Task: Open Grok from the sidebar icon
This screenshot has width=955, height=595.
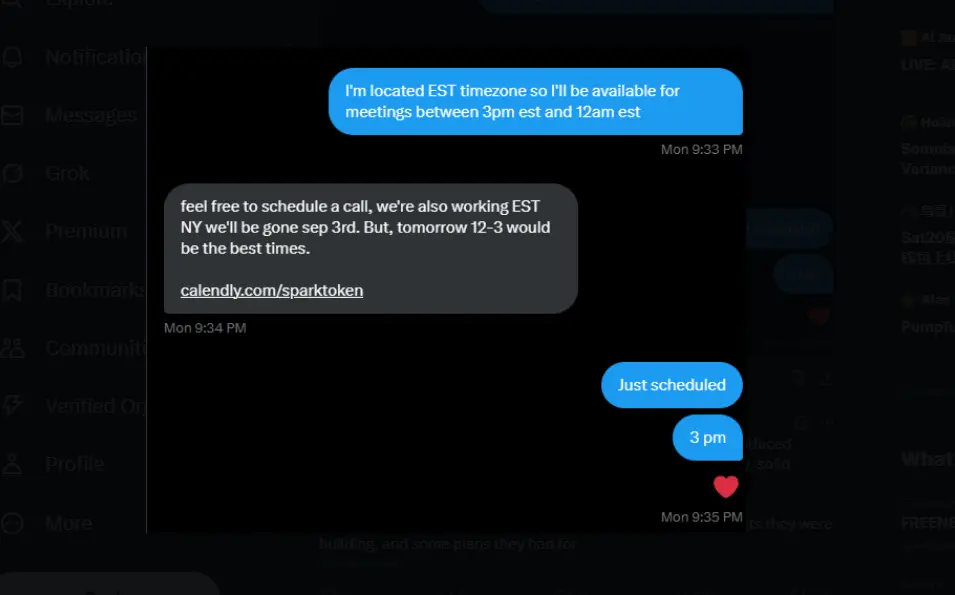Action: tap(13, 173)
